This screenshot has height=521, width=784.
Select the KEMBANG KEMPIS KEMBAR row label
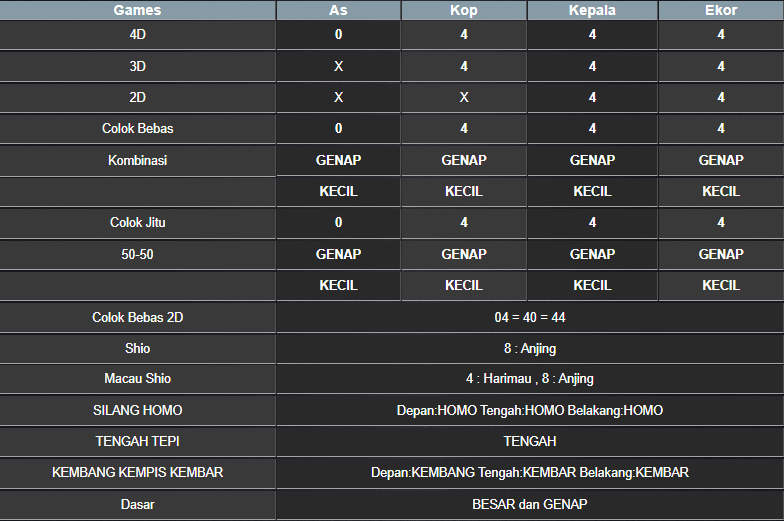coord(138,472)
